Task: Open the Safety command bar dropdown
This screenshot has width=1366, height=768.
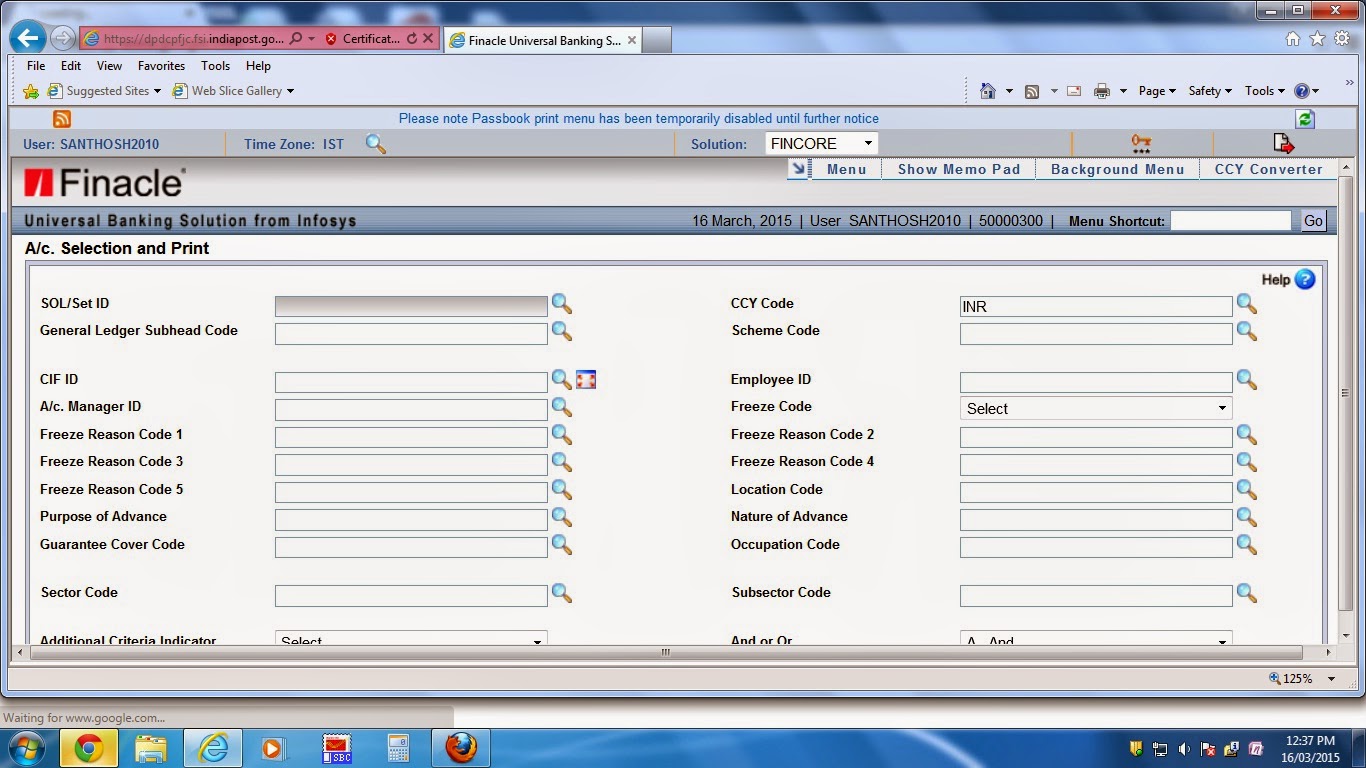Action: 1210,91
